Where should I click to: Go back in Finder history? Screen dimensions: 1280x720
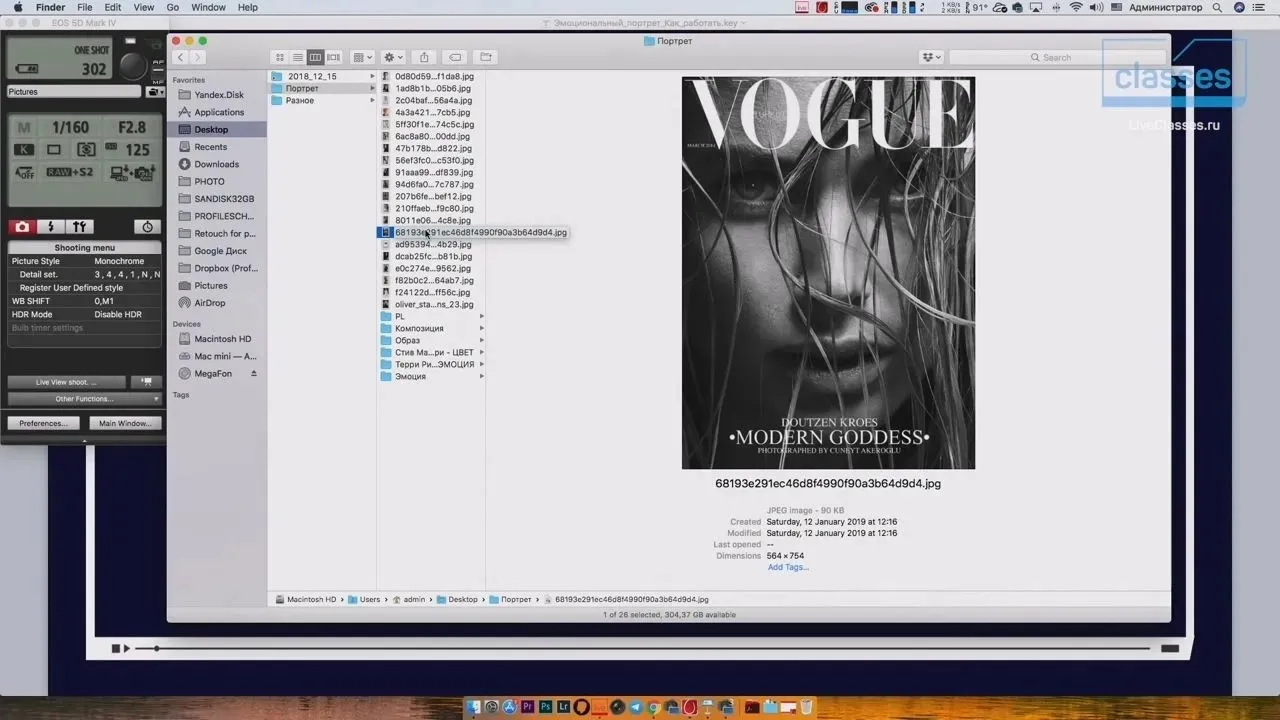tap(180, 57)
